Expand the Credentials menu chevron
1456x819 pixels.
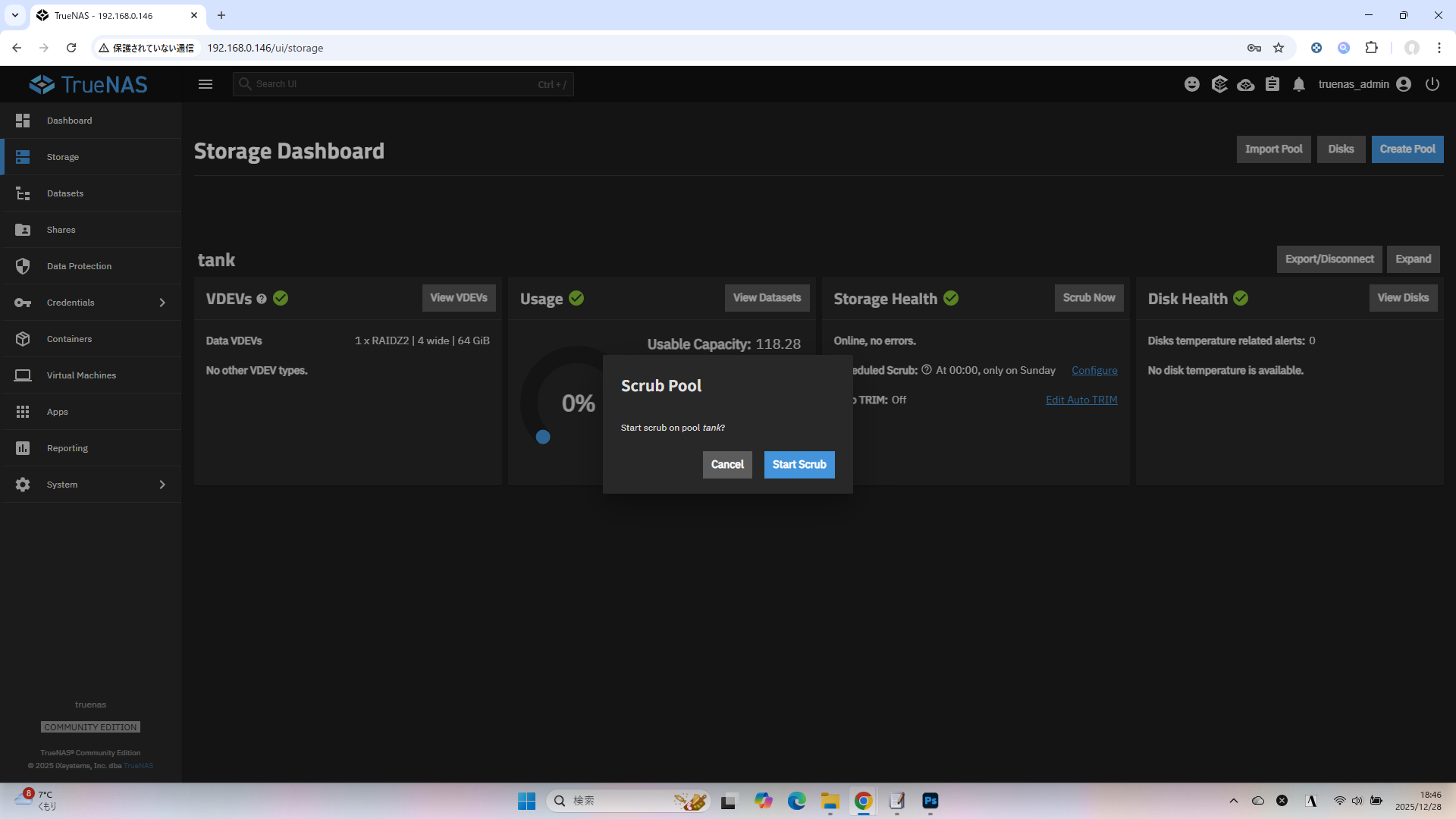pos(162,303)
